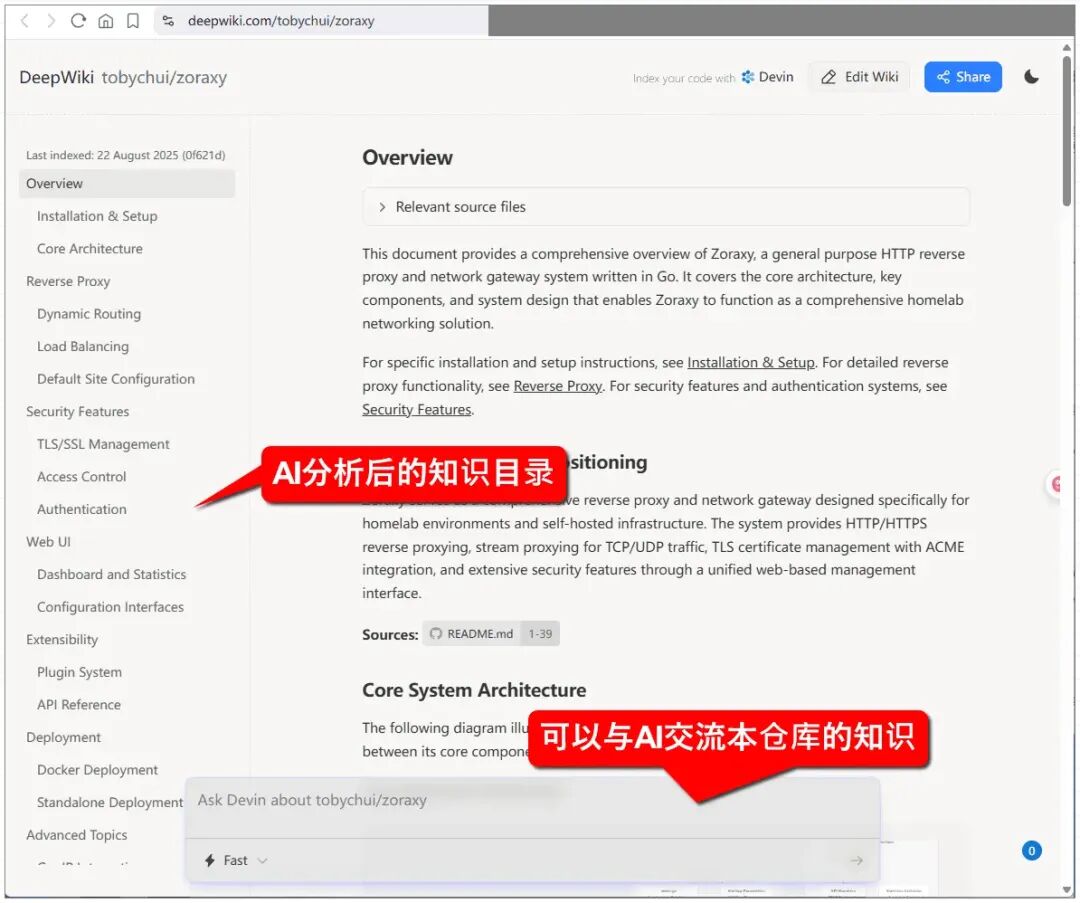Focus the Ask Devin about tobychui/zoraxy field

(532, 800)
